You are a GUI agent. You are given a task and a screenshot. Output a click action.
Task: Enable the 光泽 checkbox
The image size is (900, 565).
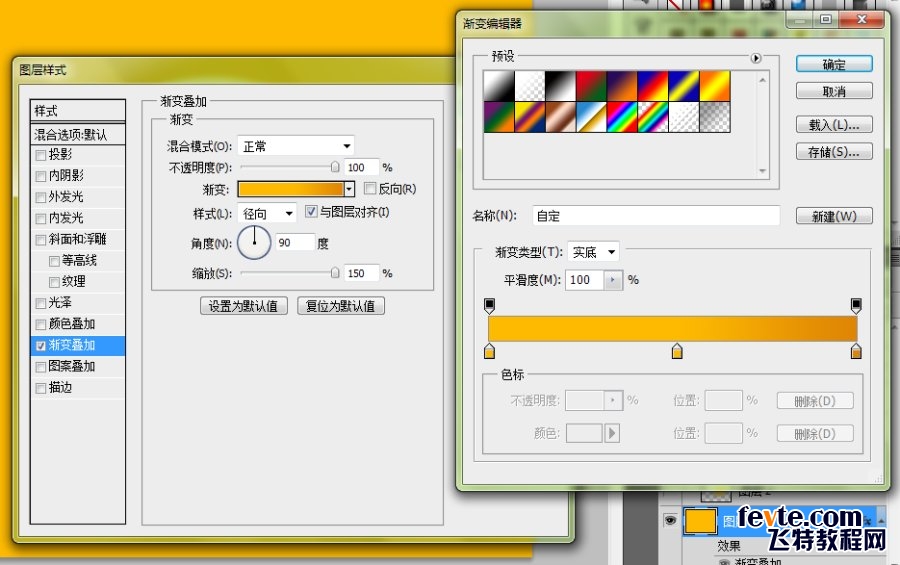coord(41,303)
